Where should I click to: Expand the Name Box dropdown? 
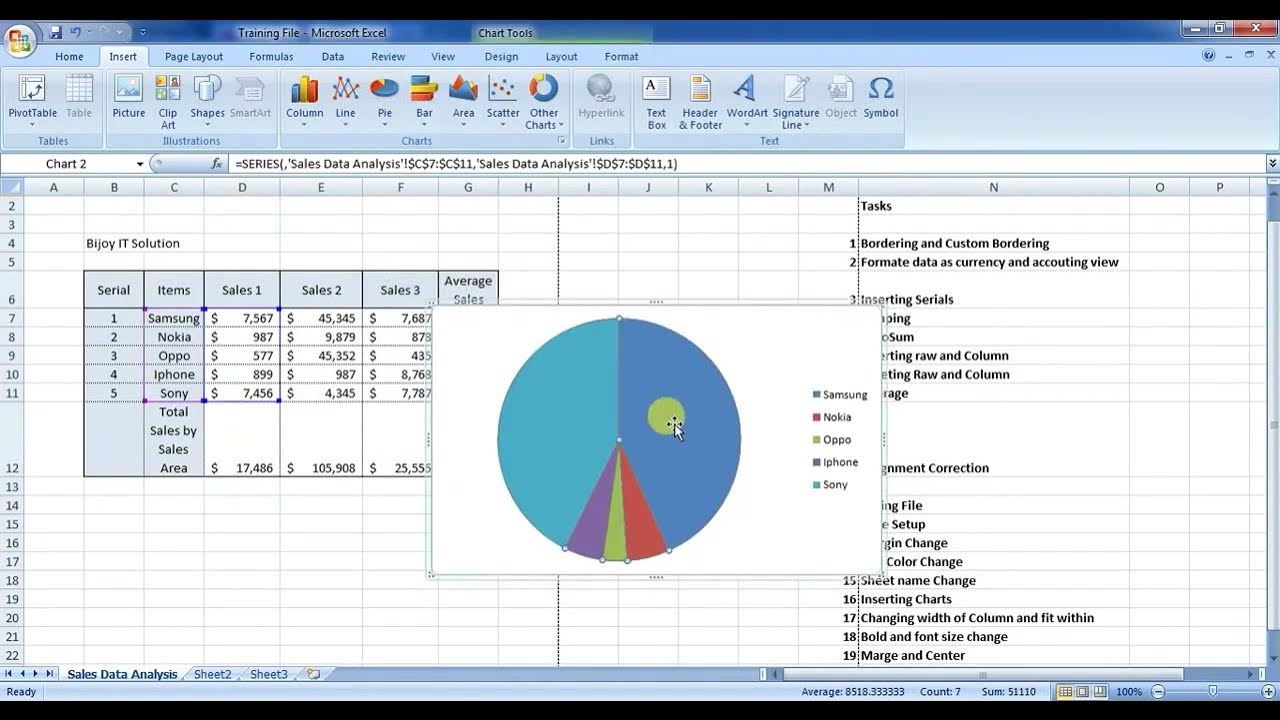[x=140, y=164]
